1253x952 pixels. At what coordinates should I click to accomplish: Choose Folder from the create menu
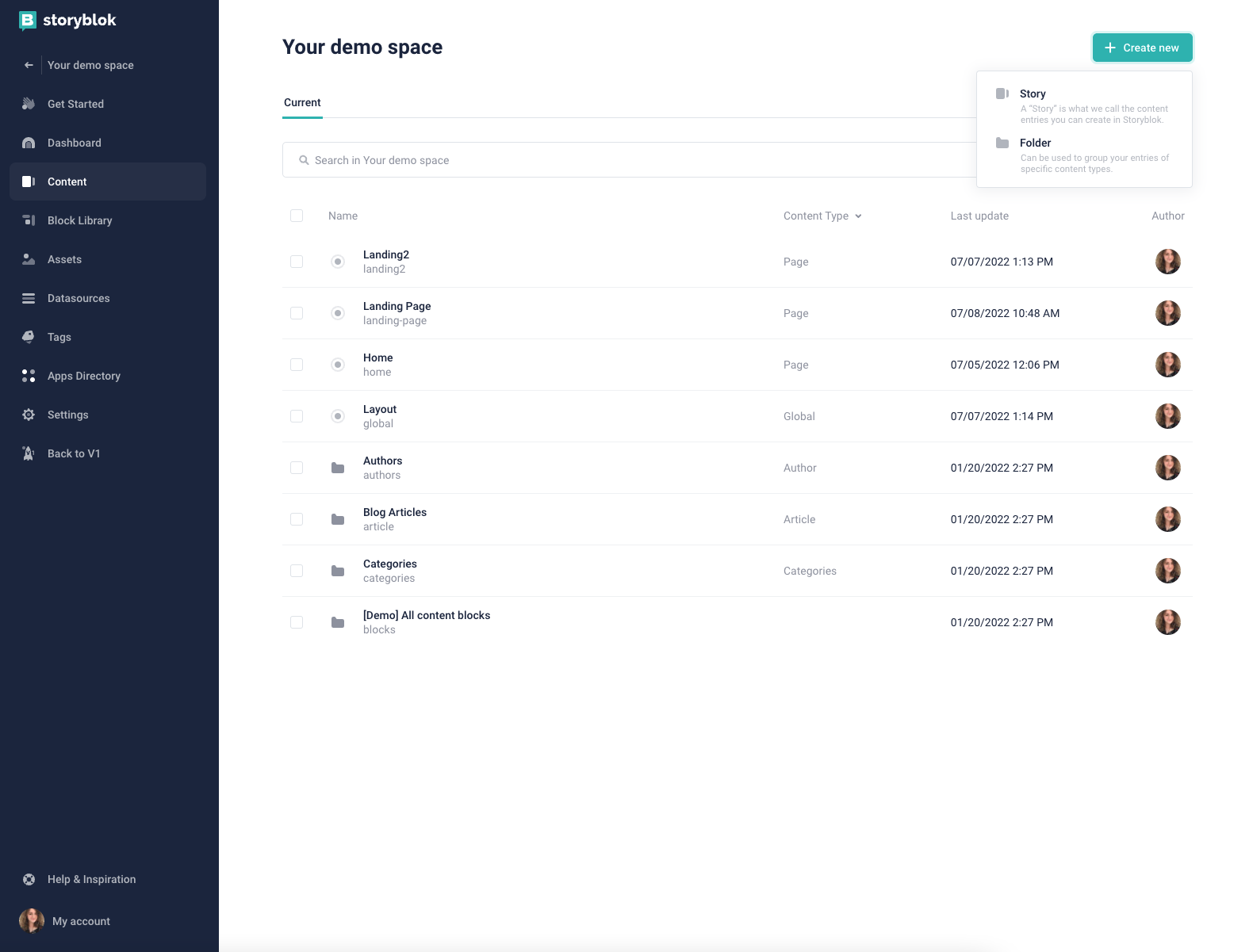[1084, 155]
